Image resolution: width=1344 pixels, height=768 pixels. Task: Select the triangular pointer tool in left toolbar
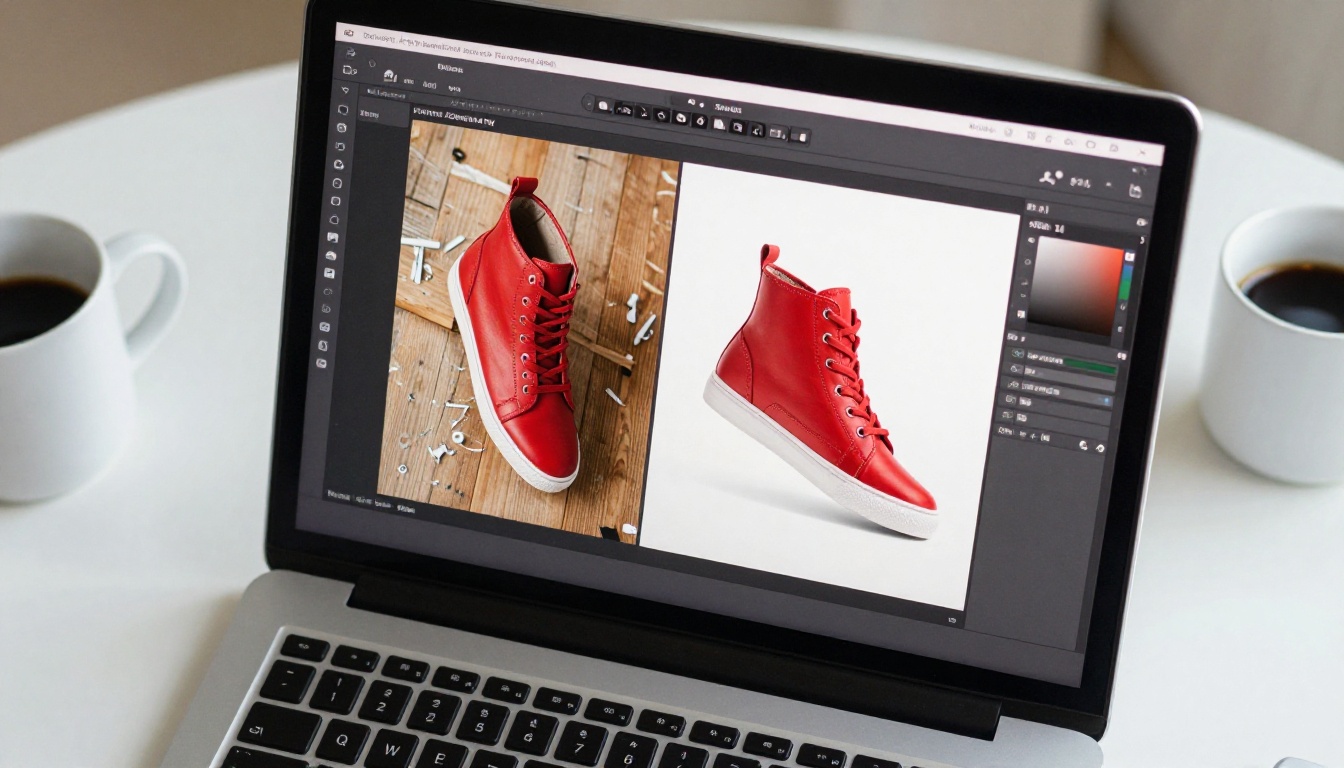(345, 90)
